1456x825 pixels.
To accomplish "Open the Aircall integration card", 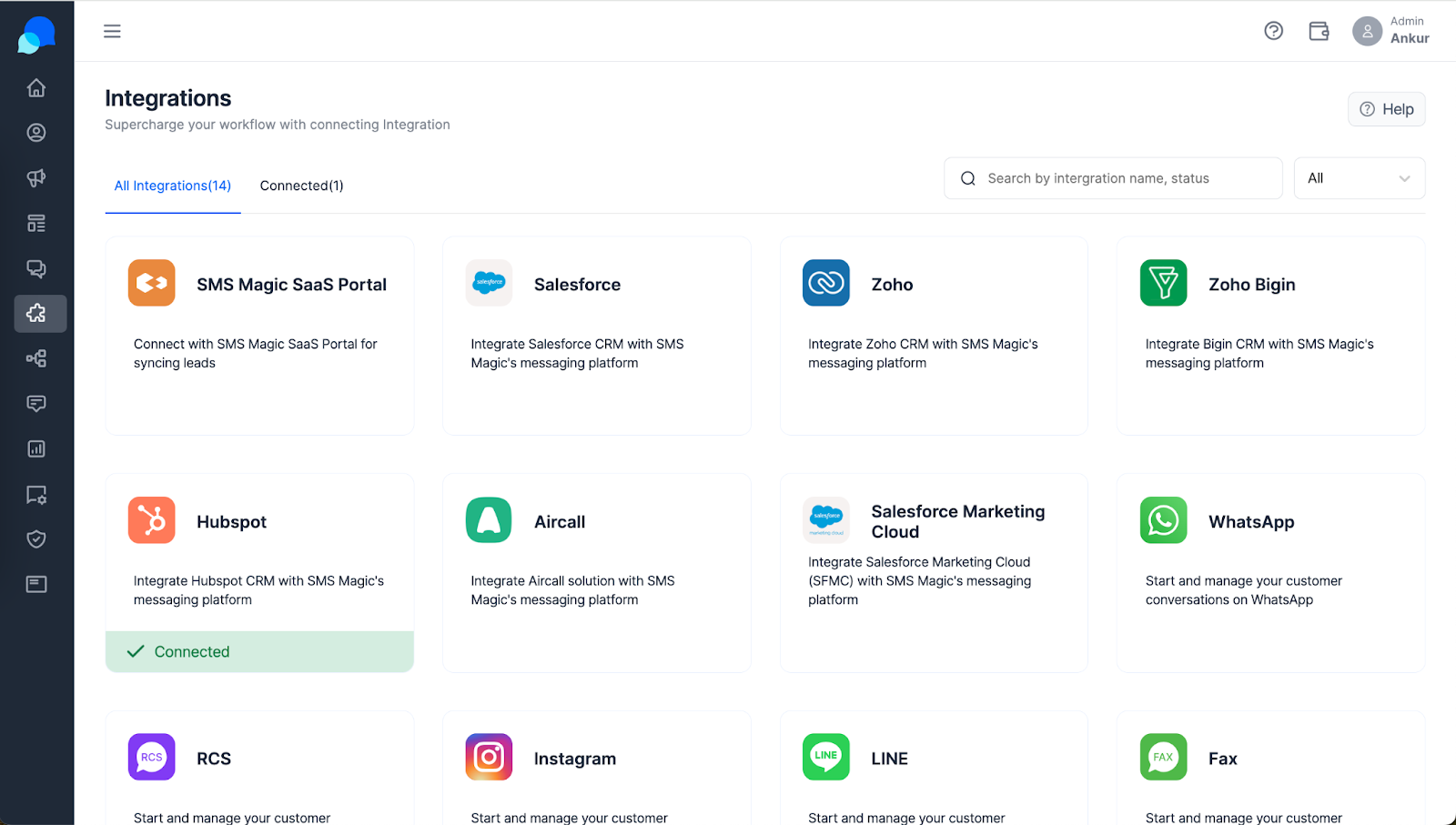I will (x=597, y=573).
